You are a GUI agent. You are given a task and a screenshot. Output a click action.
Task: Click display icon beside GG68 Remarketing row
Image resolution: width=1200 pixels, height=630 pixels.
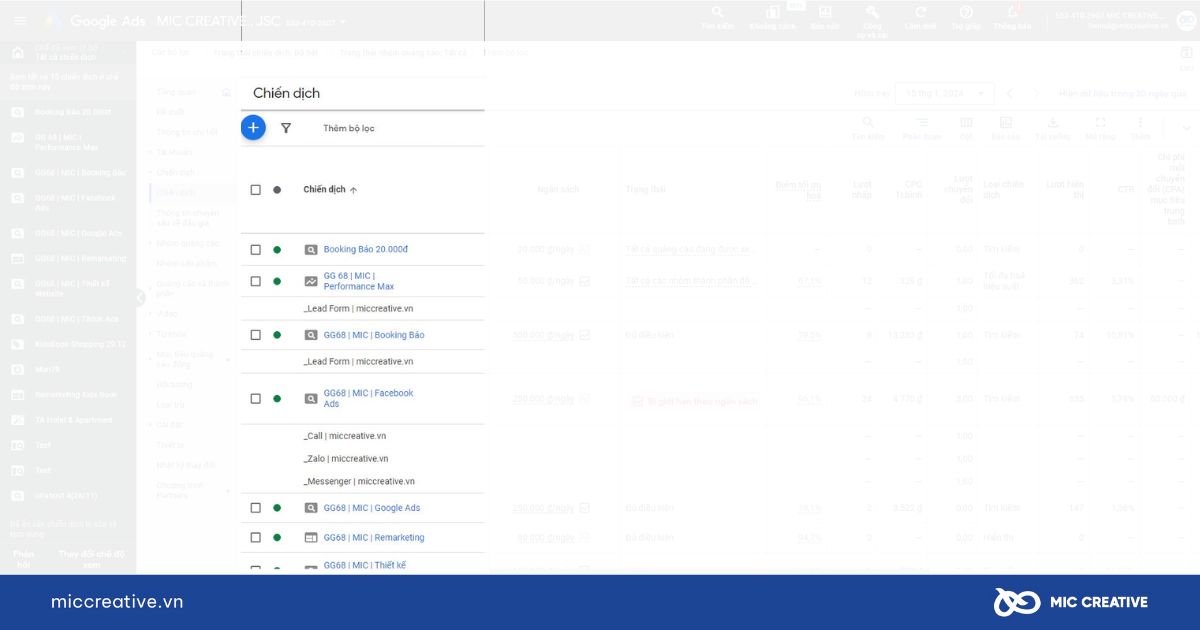point(311,538)
